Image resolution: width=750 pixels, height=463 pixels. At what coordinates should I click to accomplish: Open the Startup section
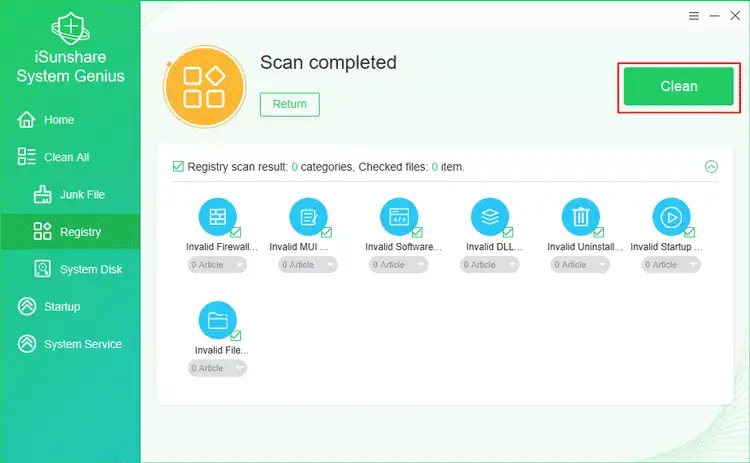click(70, 306)
